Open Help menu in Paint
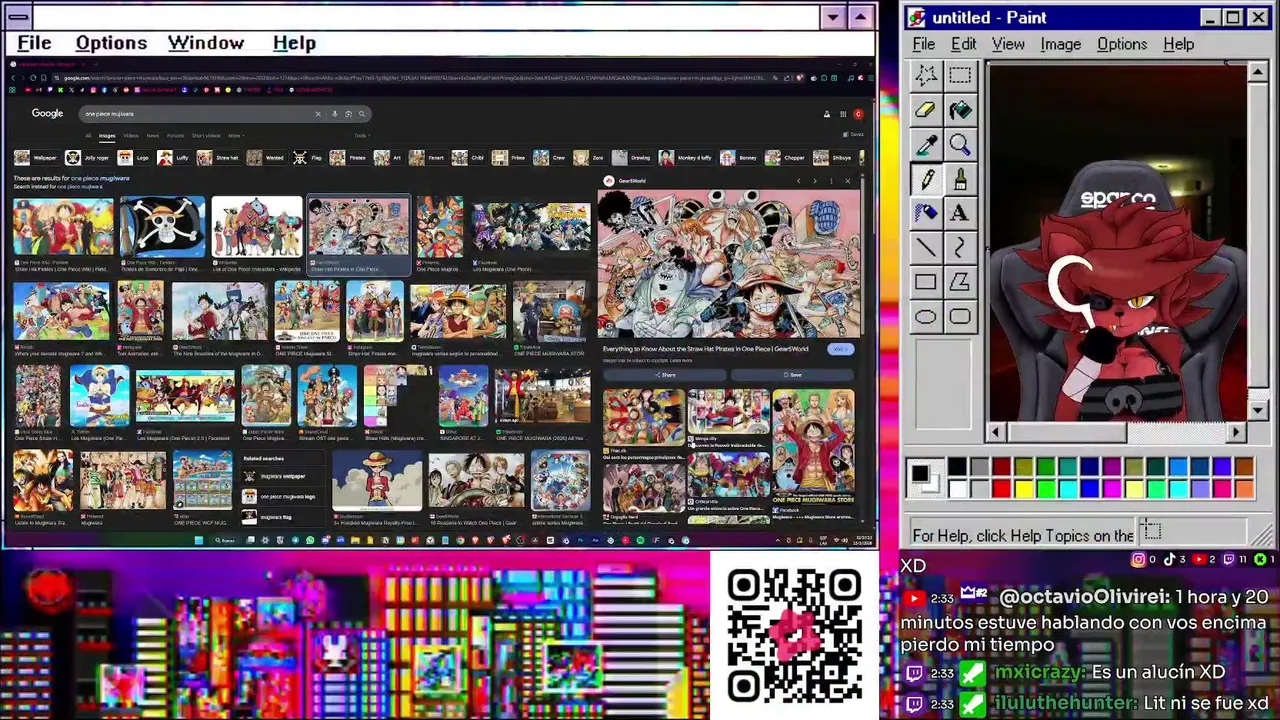Image resolution: width=1280 pixels, height=720 pixels. pos(1179,44)
